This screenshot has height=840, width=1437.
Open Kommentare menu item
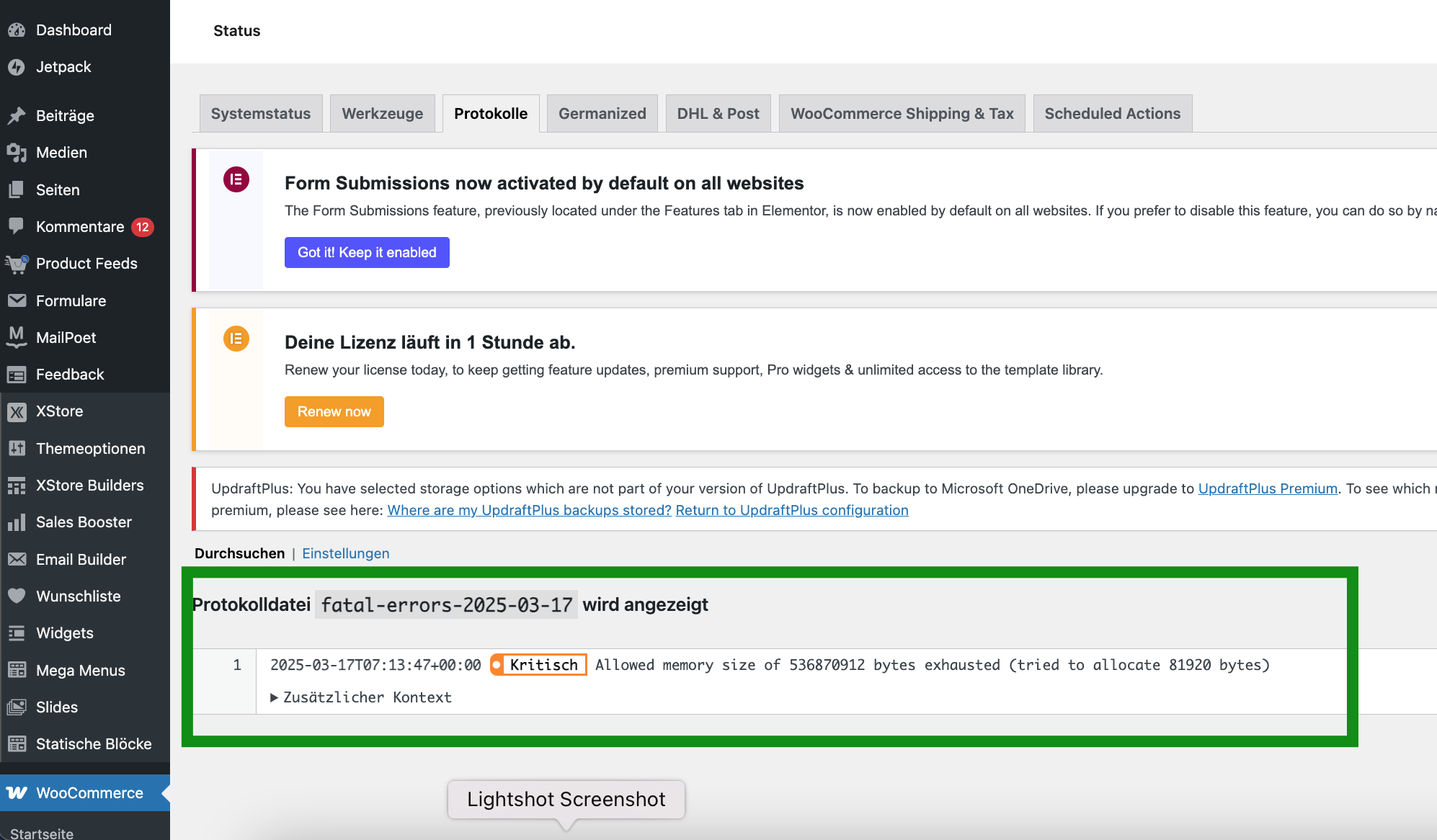point(85,227)
